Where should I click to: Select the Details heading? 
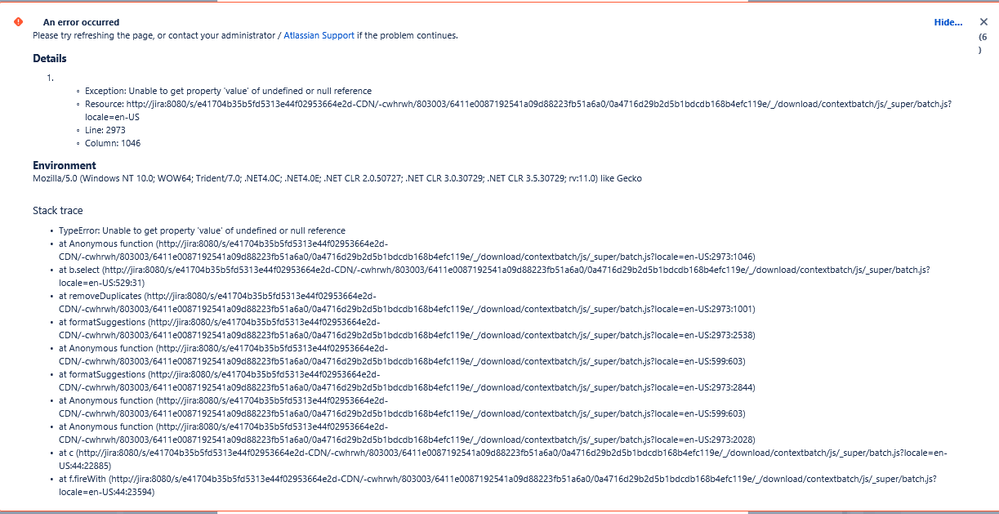pyautogui.click(x=50, y=59)
